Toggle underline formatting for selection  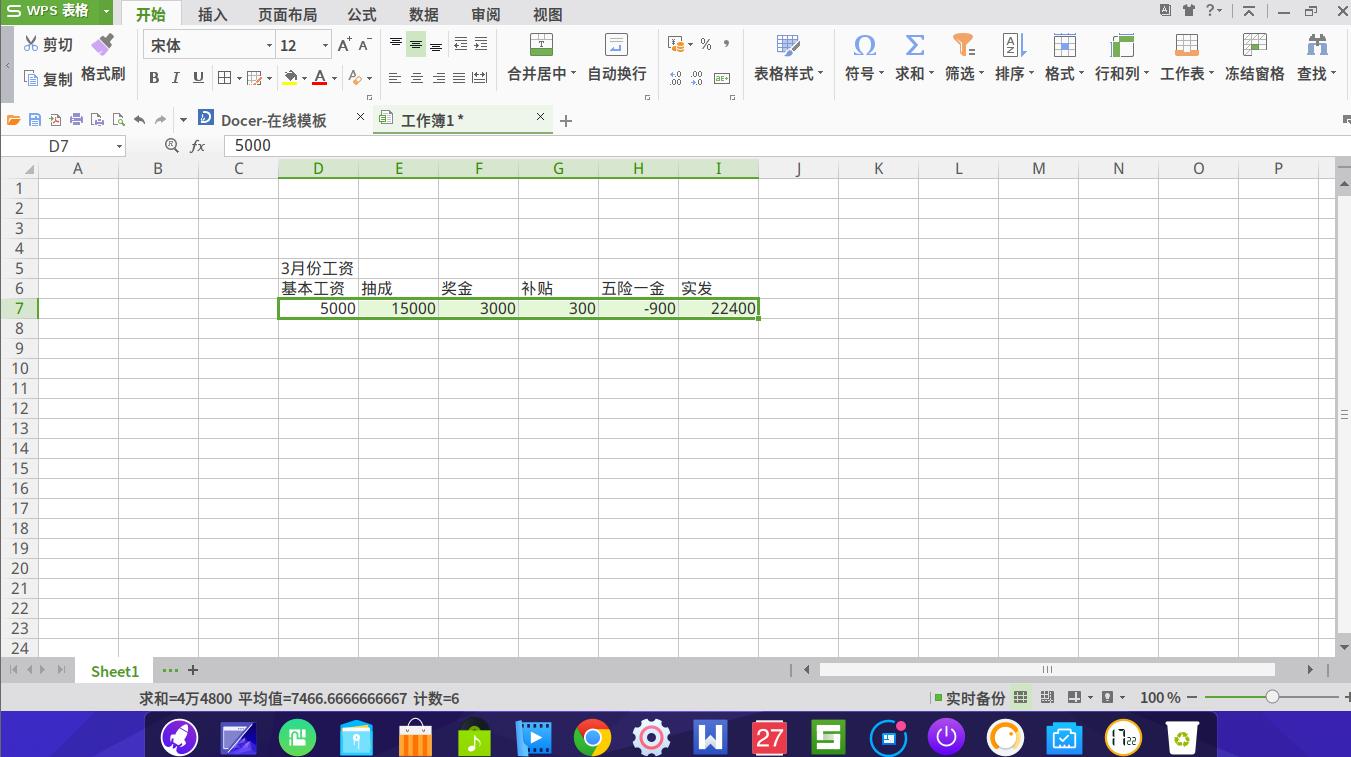click(197, 77)
